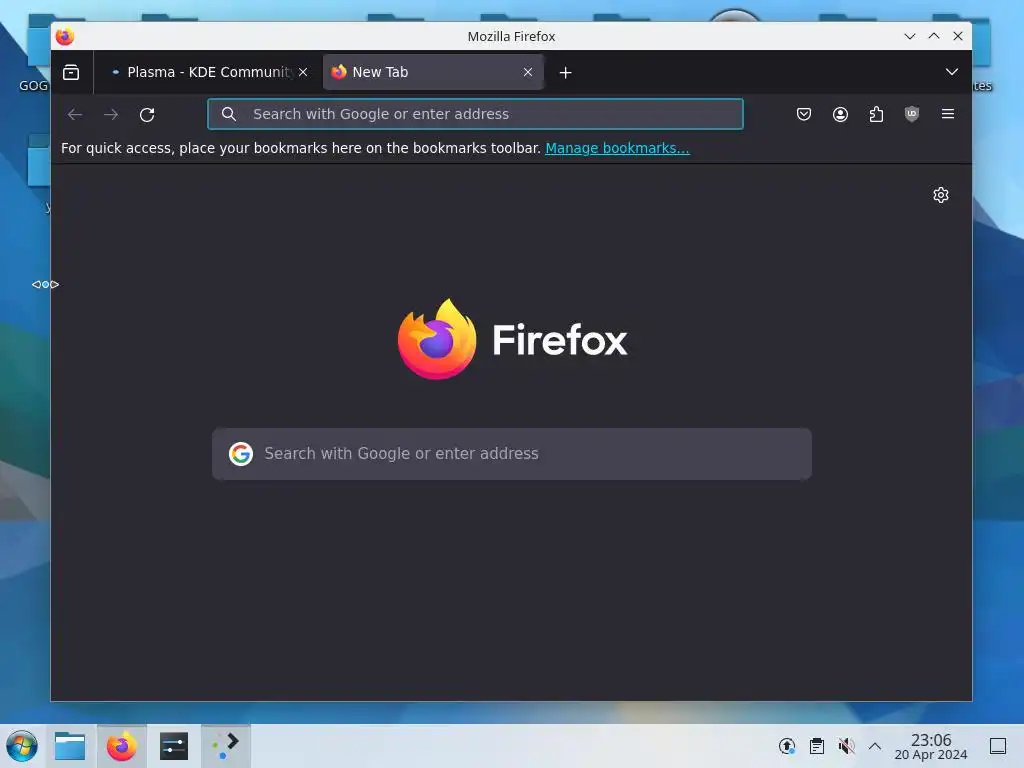1024x768 pixels.
Task: Open the application hamburger menu
Action: click(948, 114)
